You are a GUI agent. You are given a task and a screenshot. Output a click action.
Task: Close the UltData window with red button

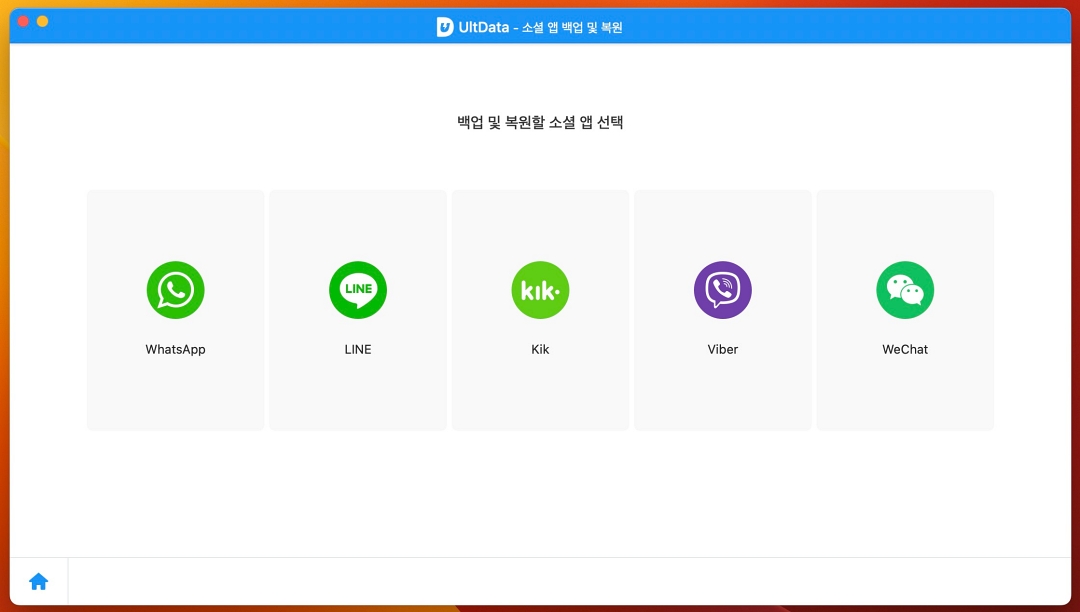(x=23, y=21)
